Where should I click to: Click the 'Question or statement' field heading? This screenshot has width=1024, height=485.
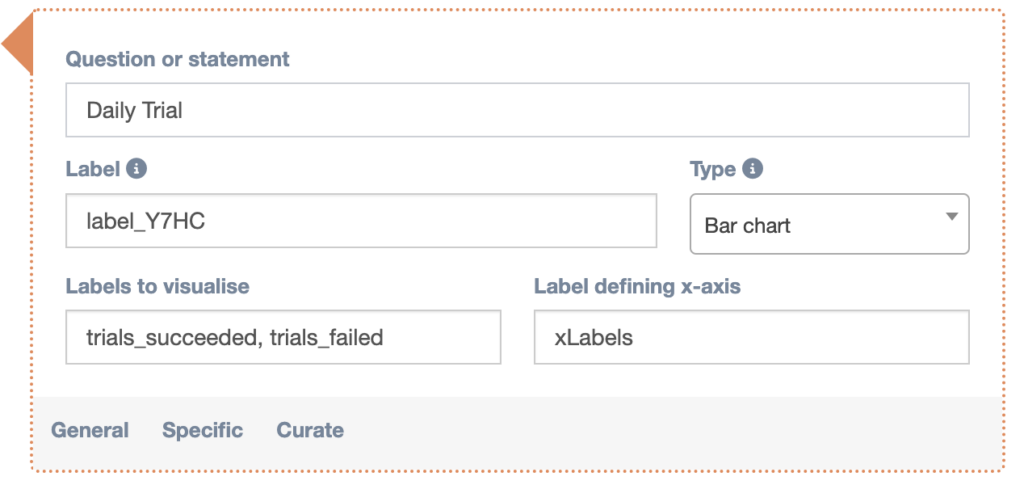point(177,59)
